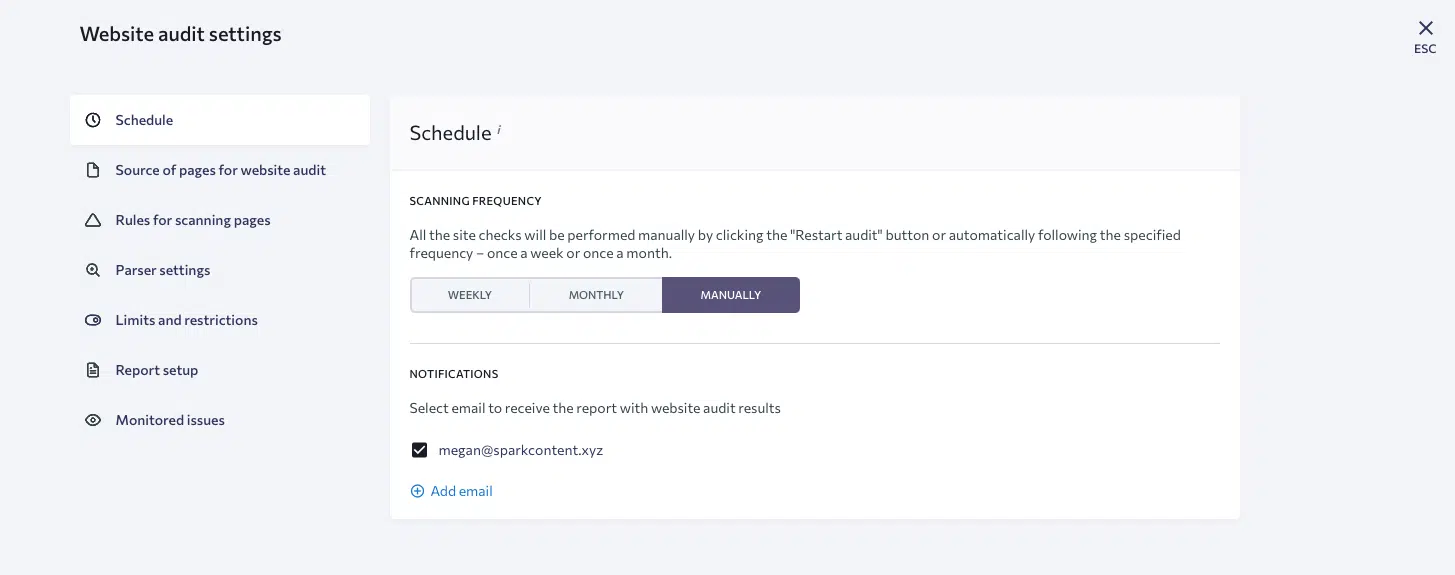Select the Manually frequency option

click(731, 295)
